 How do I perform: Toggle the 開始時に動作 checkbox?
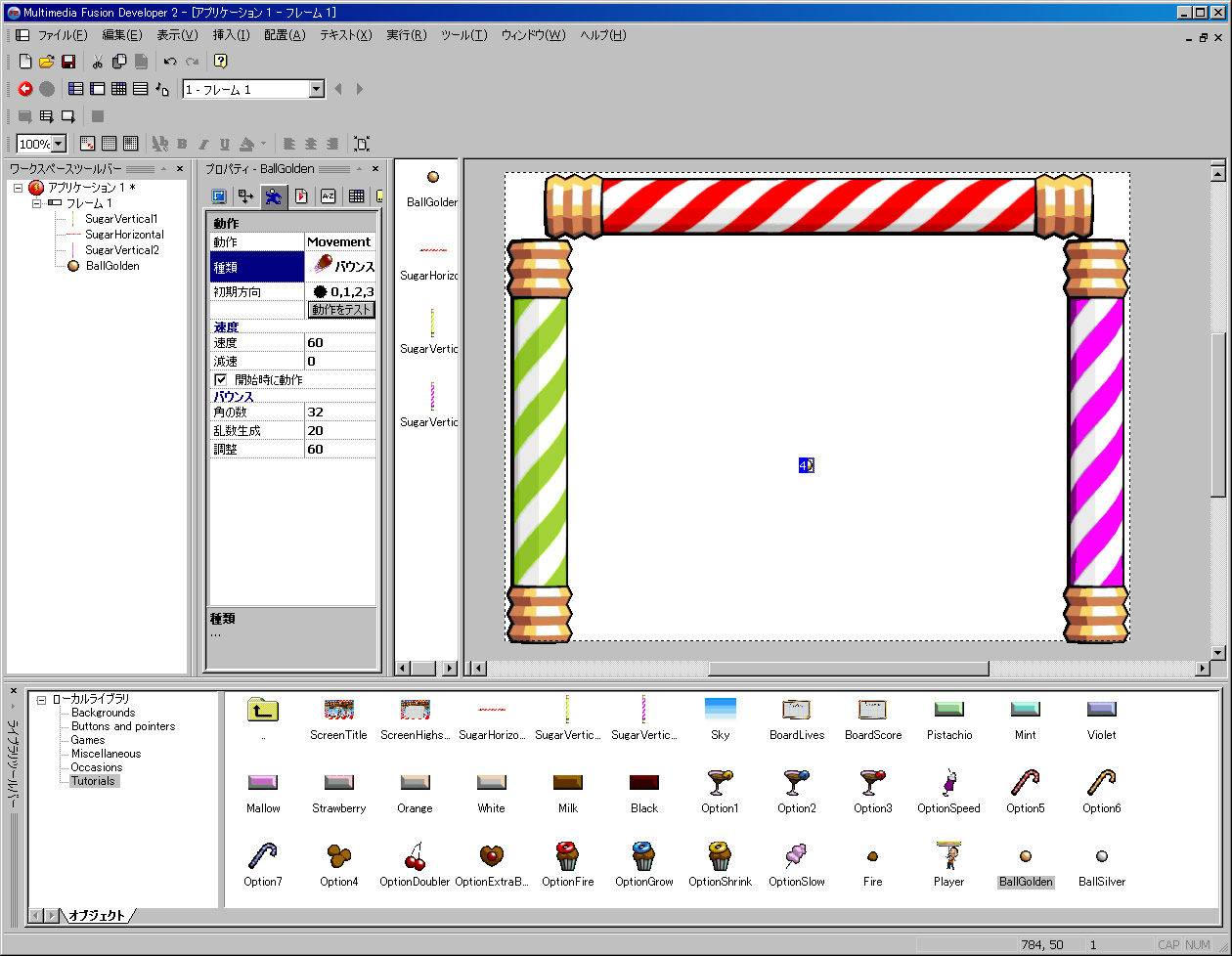(x=221, y=379)
